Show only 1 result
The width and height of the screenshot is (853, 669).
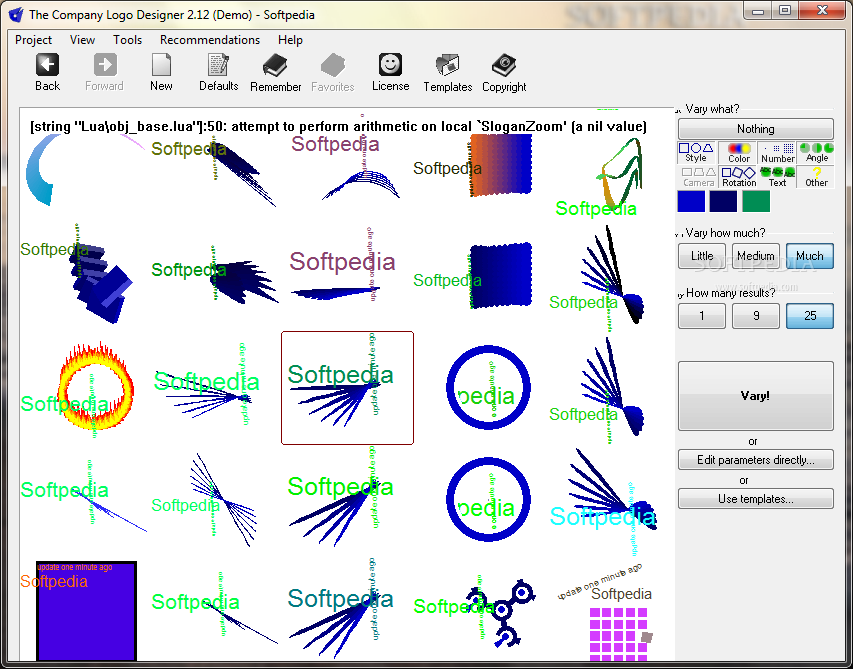coord(702,315)
